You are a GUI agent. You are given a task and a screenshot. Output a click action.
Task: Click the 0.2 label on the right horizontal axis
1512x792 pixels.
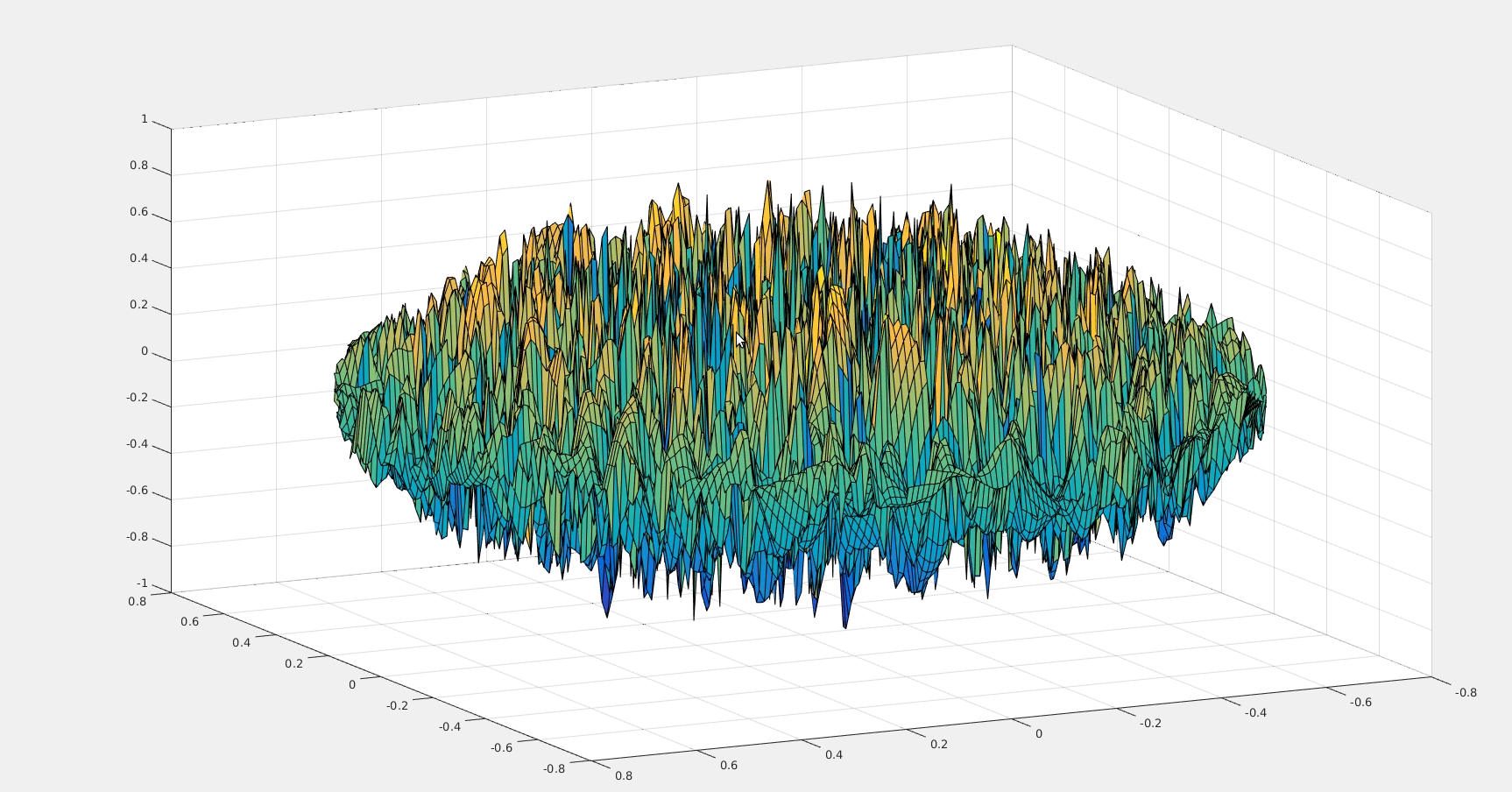point(938,744)
